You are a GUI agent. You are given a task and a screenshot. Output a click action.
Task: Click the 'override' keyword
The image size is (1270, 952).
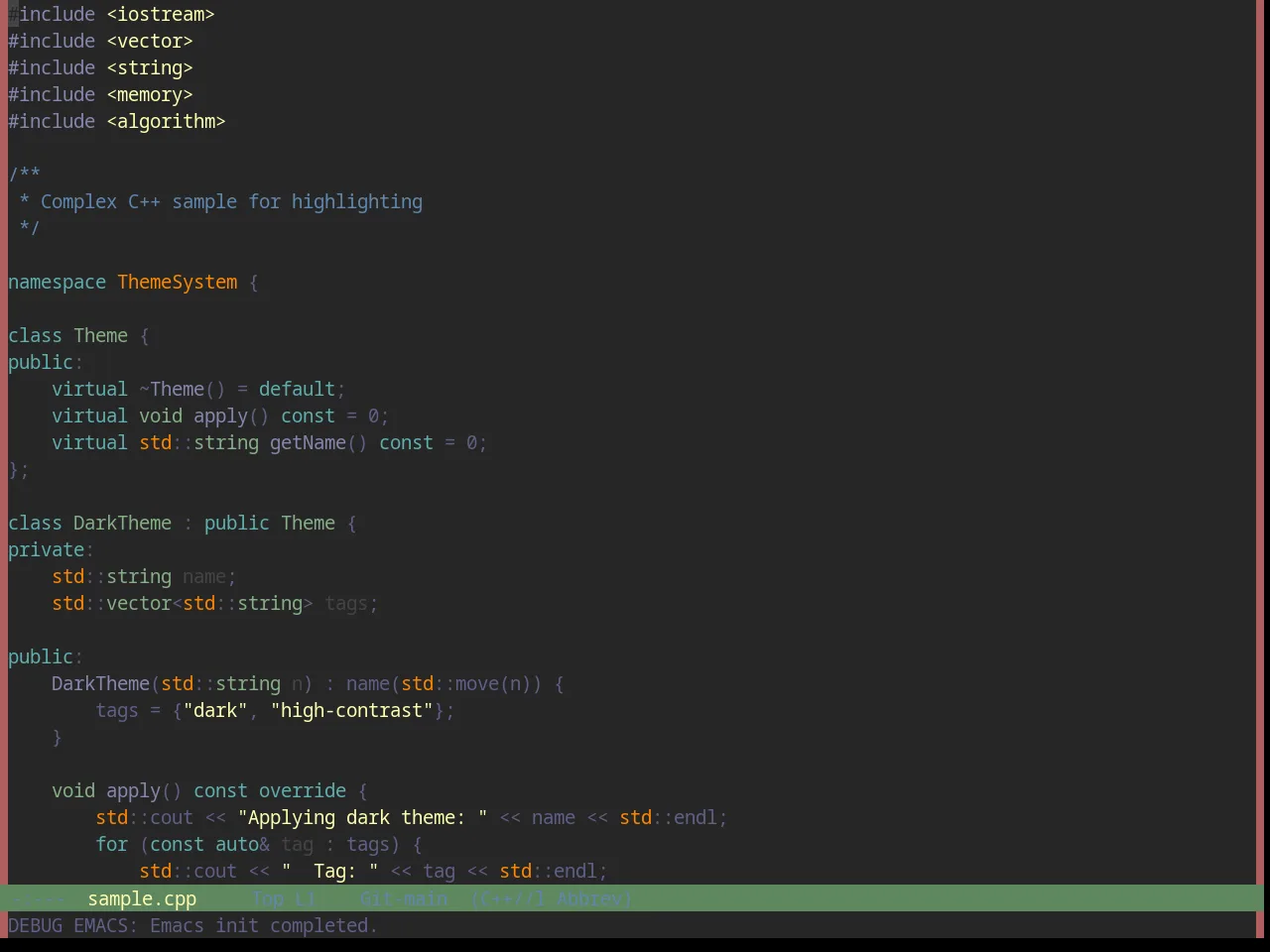tap(303, 790)
